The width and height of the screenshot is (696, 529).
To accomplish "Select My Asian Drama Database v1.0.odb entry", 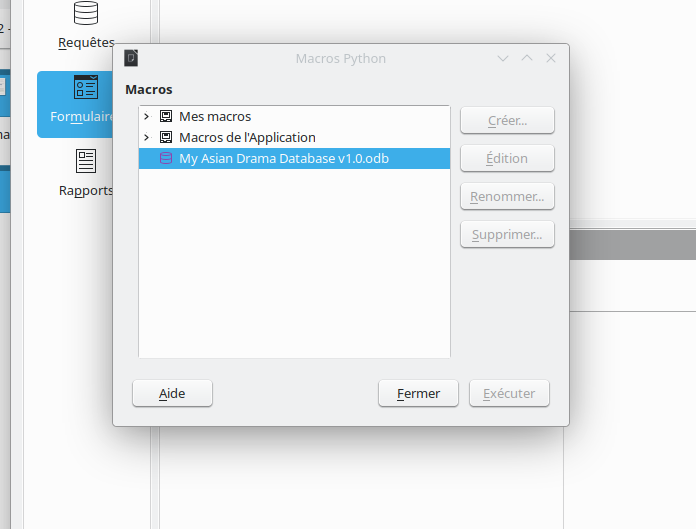I will tap(294, 158).
